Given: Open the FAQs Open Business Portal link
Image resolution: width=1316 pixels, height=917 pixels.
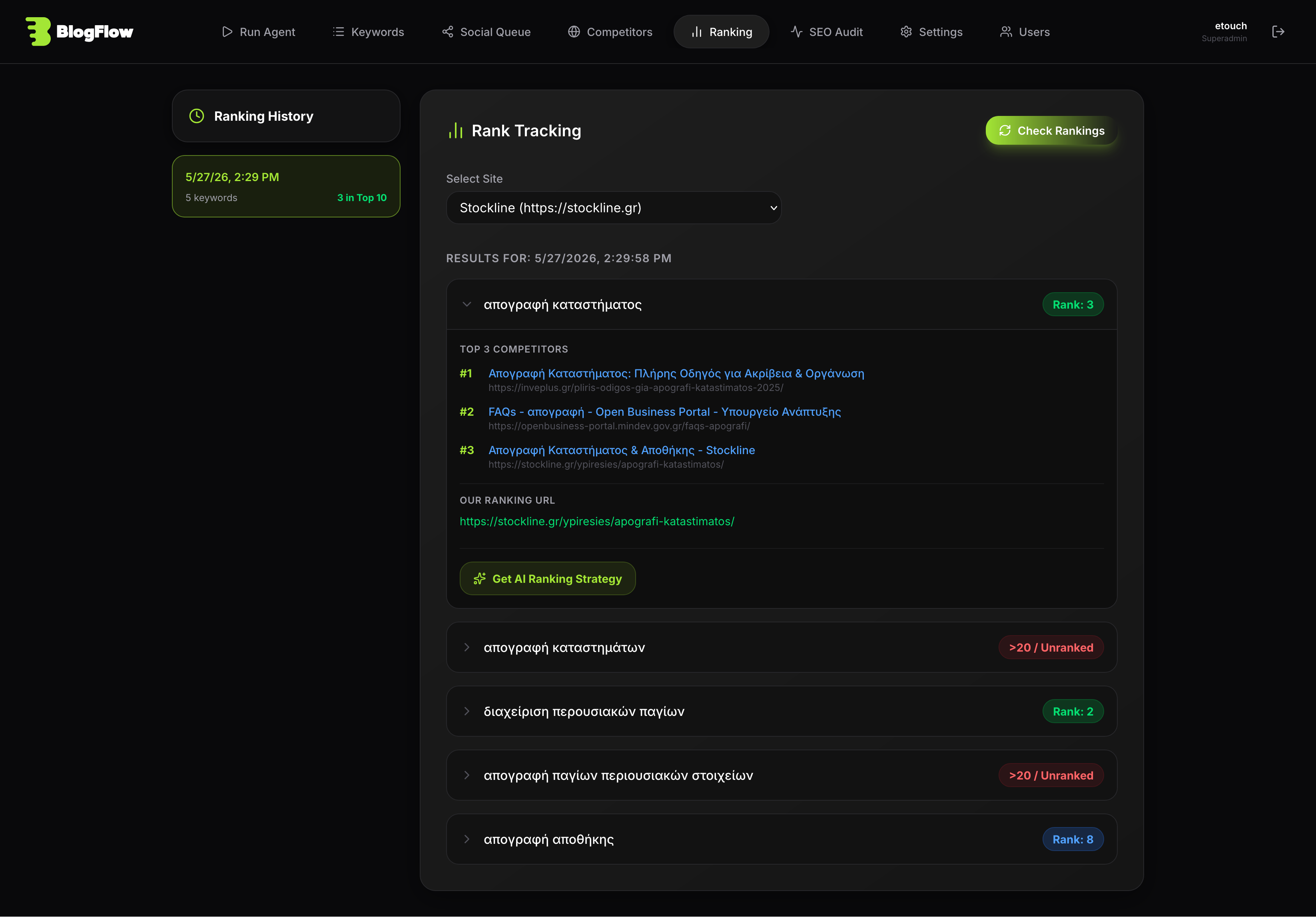Looking at the screenshot, I should pos(664,411).
